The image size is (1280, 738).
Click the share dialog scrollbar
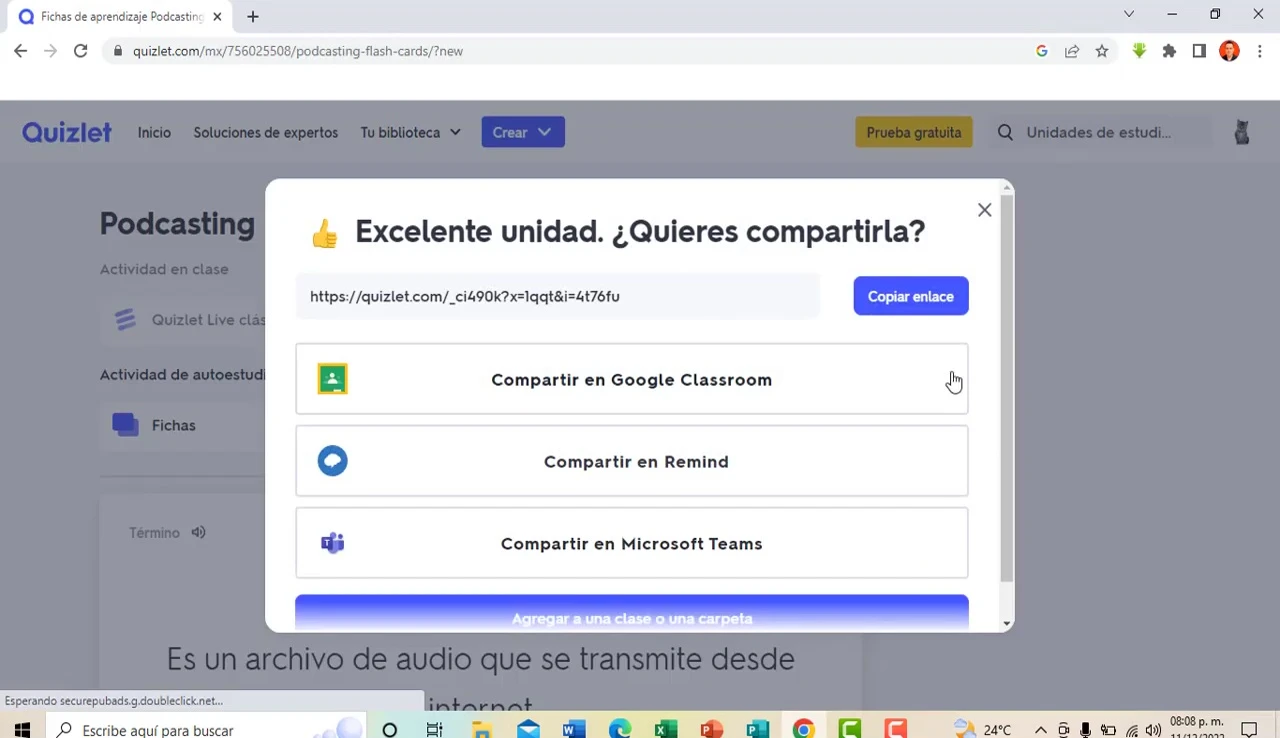(x=1007, y=390)
